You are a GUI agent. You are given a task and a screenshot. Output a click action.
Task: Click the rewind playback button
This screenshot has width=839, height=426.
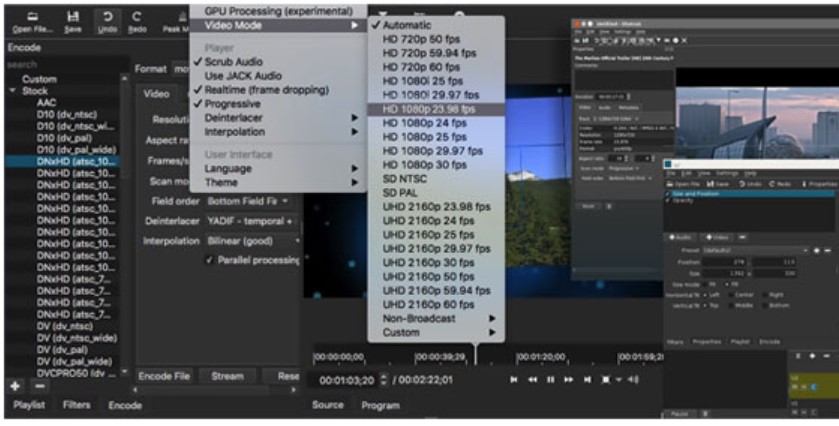coord(532,379)
